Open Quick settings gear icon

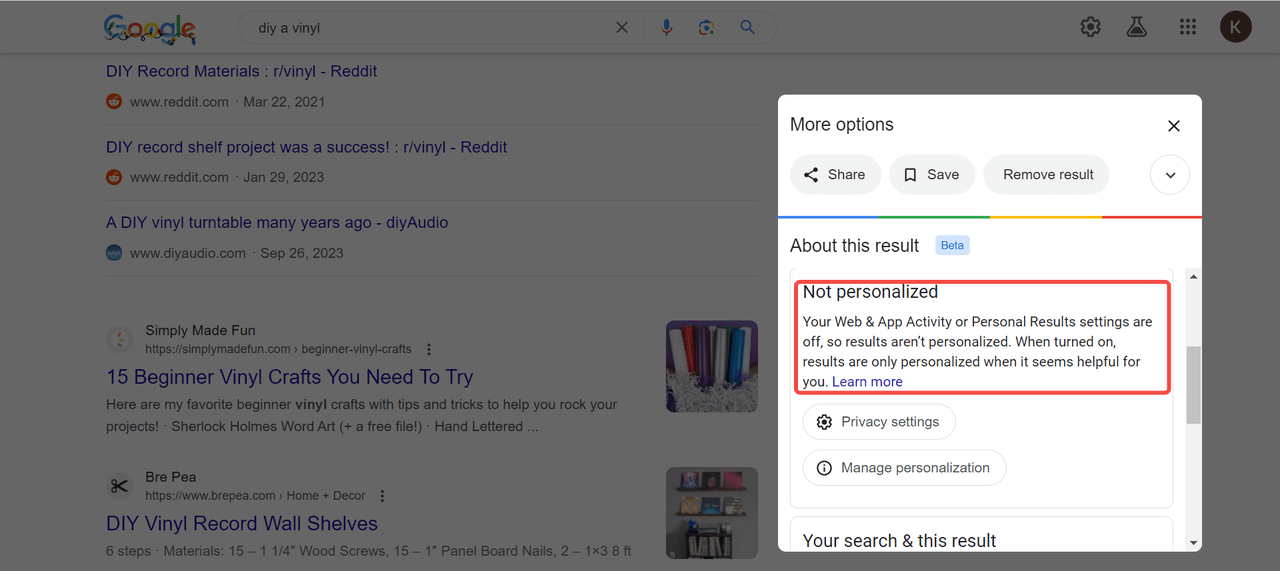1090,27
